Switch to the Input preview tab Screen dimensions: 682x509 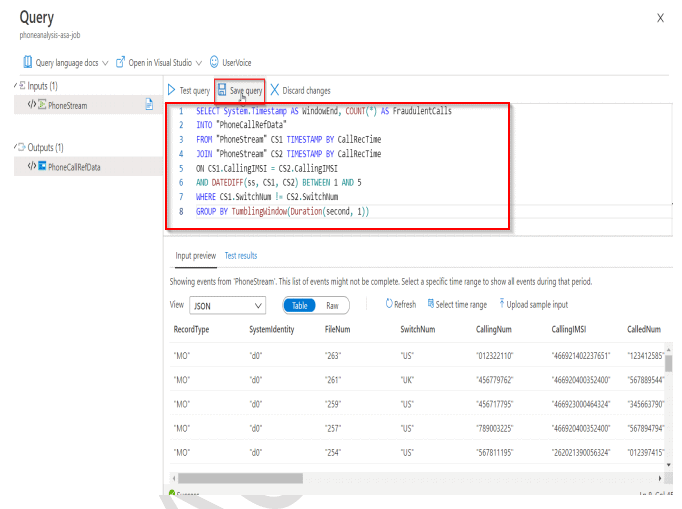[x=195, y=256]
